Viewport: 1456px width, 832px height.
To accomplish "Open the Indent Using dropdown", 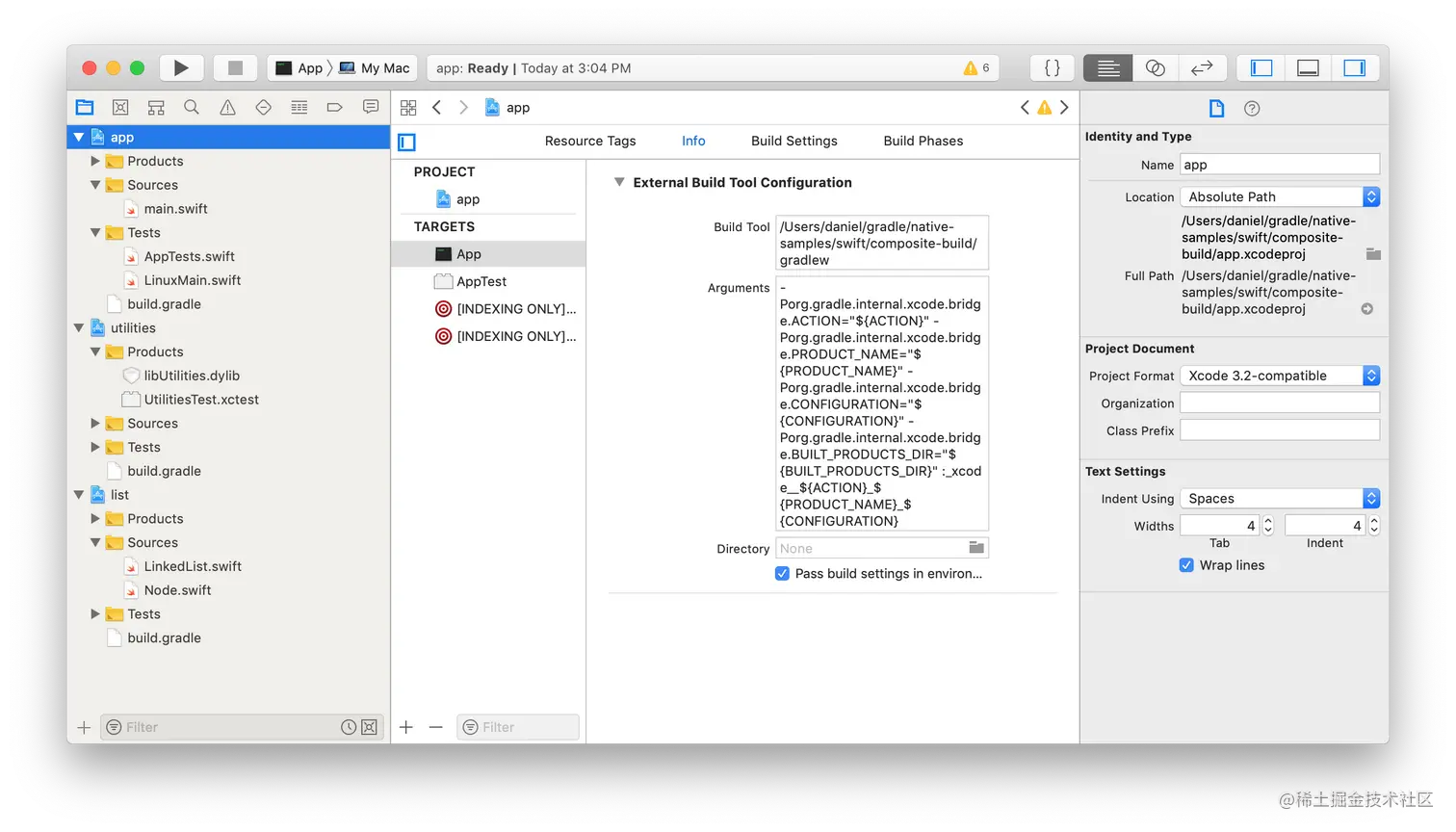I will (1280, 498).
